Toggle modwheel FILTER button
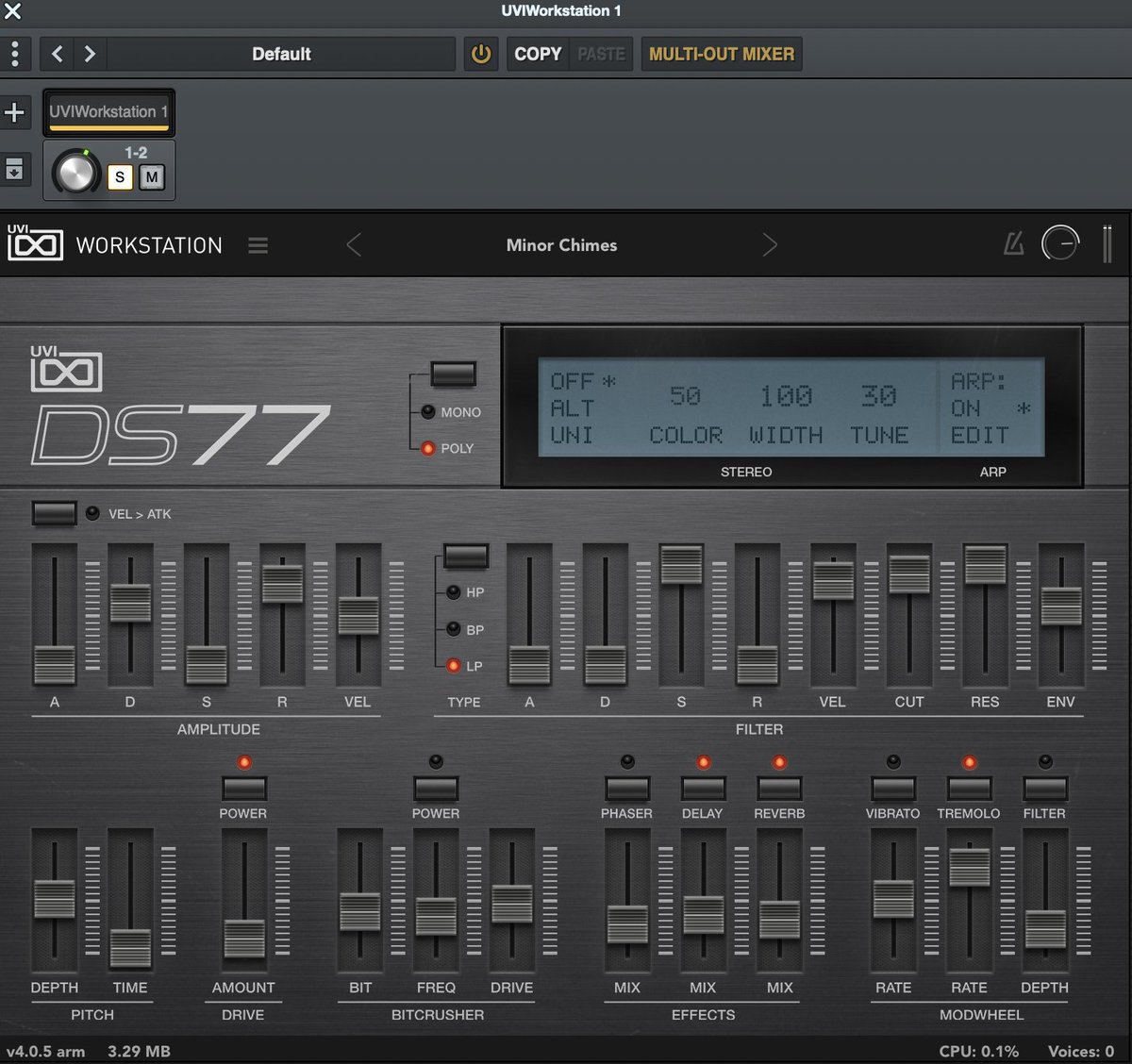 pyautogui.click(x=1045, y=788)
